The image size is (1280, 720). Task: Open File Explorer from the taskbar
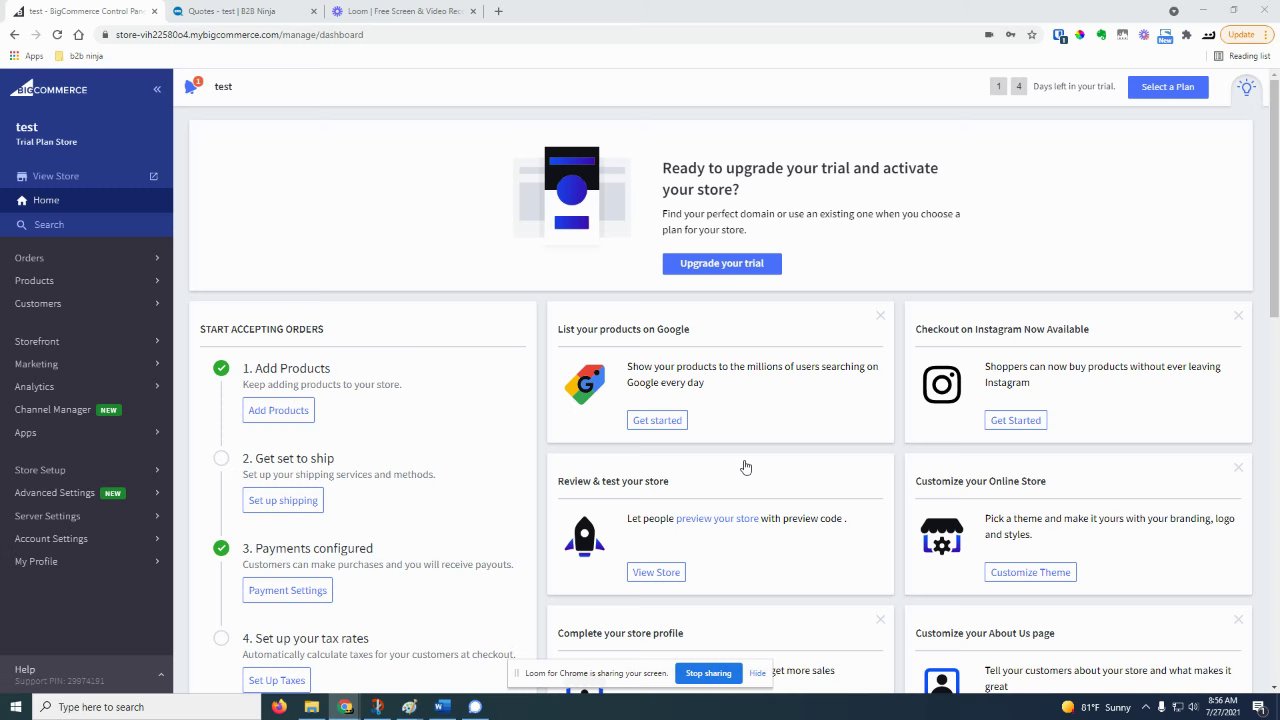312,707
